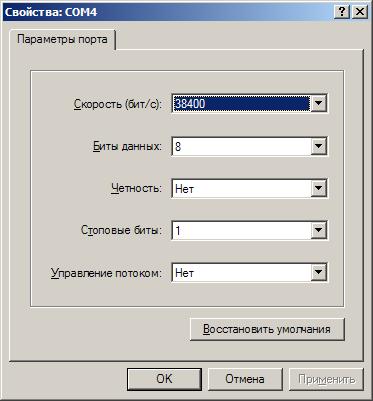Open the Стоповые биты dropdown arrow

coord(318,231)
